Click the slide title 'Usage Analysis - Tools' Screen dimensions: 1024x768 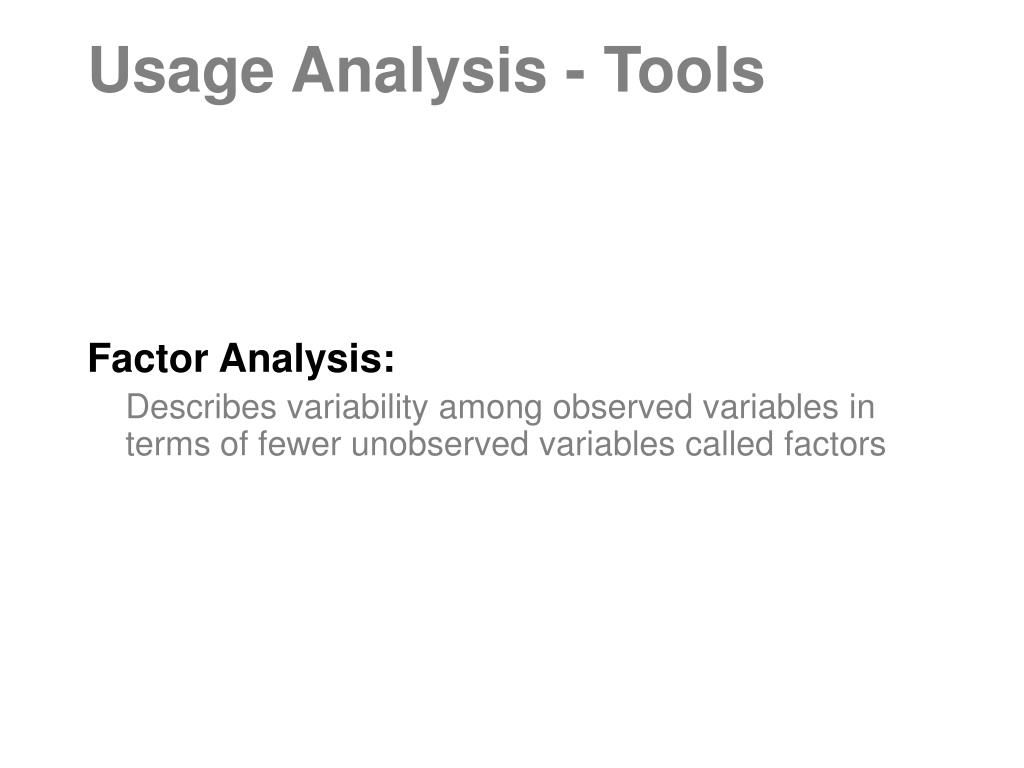pyautogui.click(x=426, y=72)
